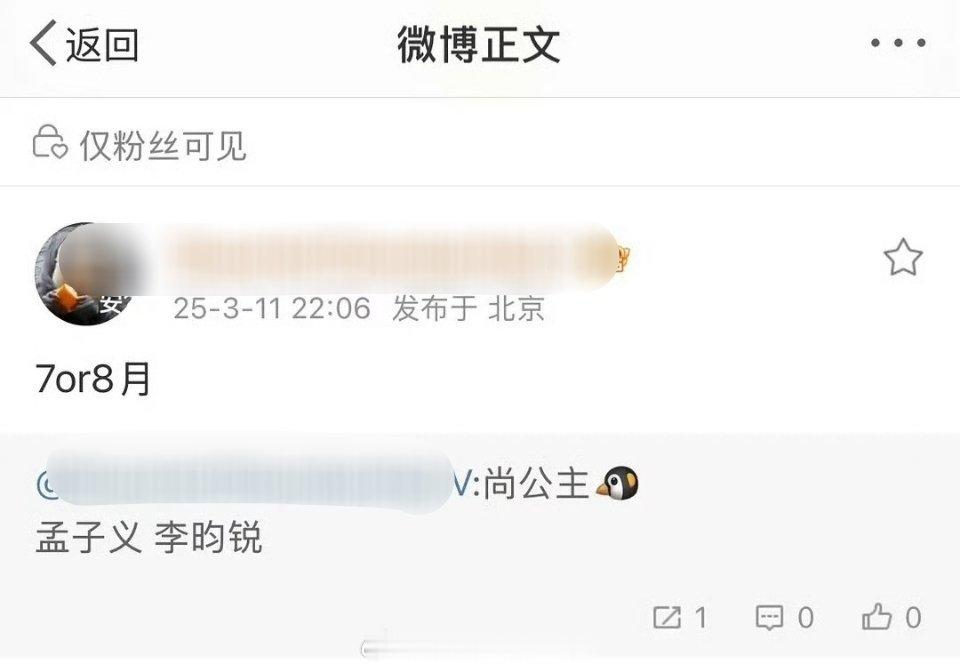
Task: Toggle the thumbs-up like icon
Action: (877, 616)
